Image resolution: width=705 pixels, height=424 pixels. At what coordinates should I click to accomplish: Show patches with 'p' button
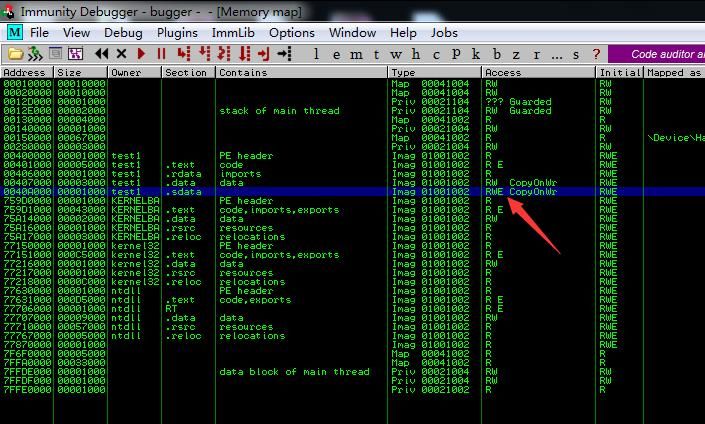pos(456,54)
